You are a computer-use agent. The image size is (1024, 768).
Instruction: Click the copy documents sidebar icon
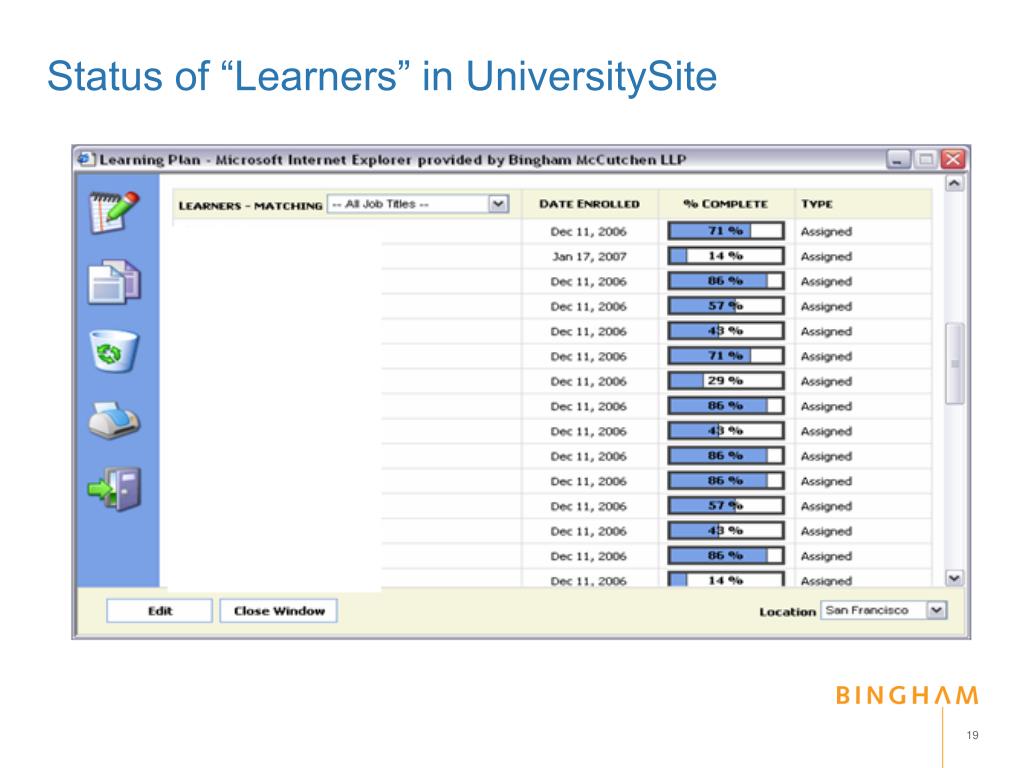pos(114,281)
